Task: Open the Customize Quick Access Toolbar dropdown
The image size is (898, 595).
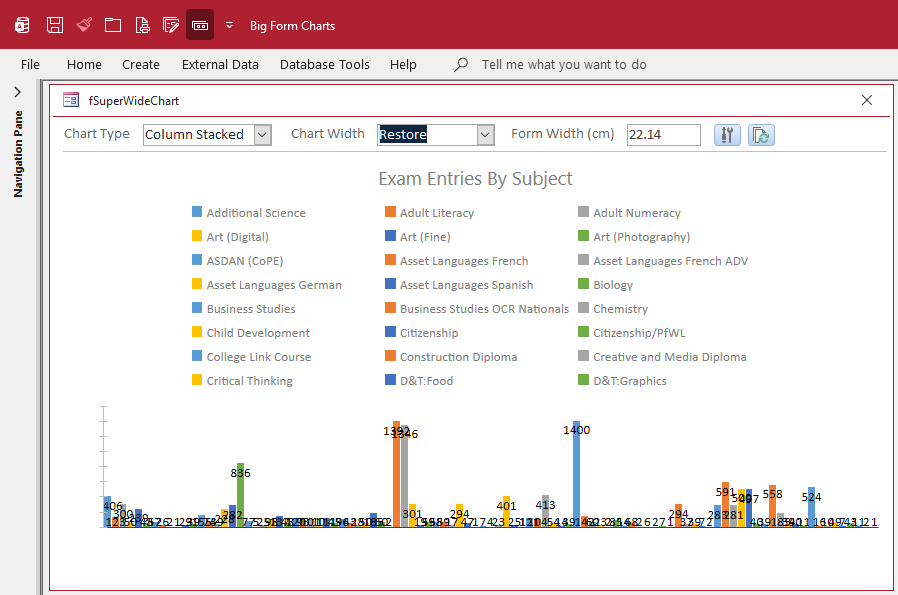Action: (230, 25)
